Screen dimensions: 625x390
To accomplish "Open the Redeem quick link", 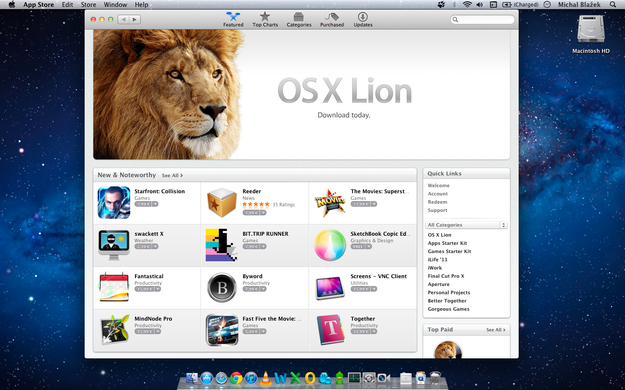I will pos(437,202).
